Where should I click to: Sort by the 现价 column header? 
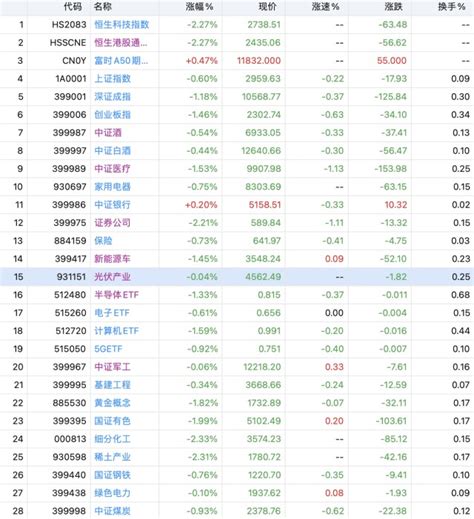[267, 7]
